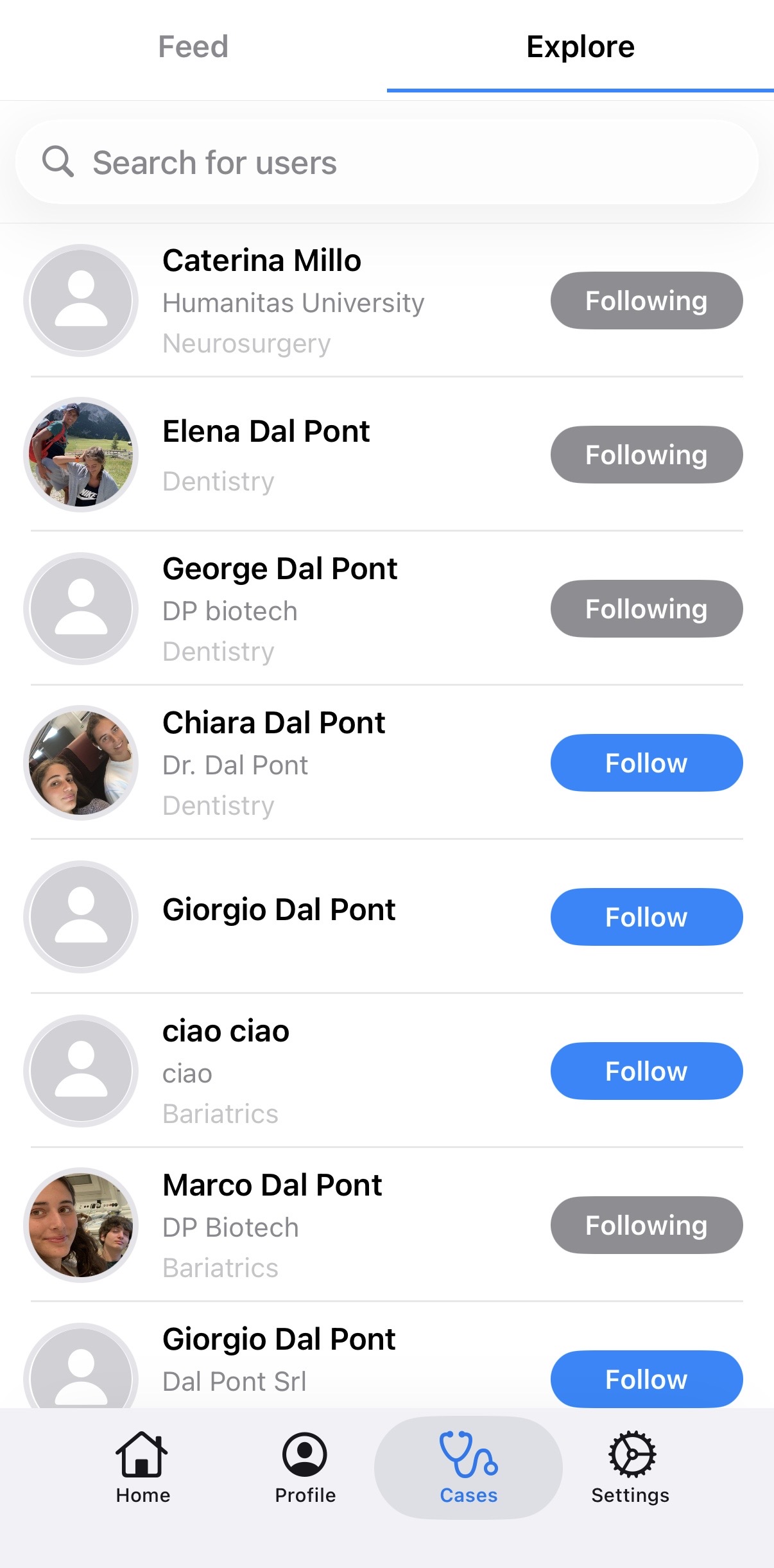
Task: Follow Giorgio Dal Pont from Dal Pont Srl
Action: [x=646, y=1379]
